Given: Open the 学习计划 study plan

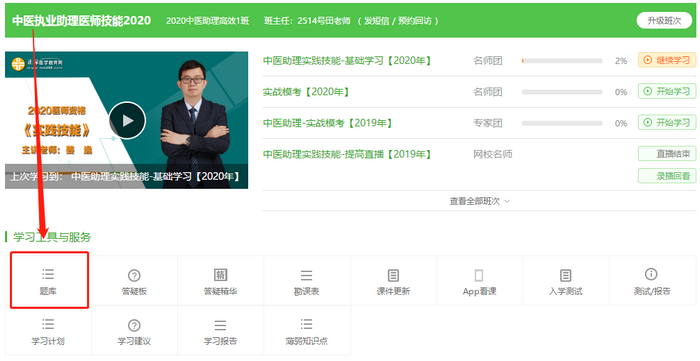Looking at the screenshot, I should pyautogui.click(x=48, y=331).
